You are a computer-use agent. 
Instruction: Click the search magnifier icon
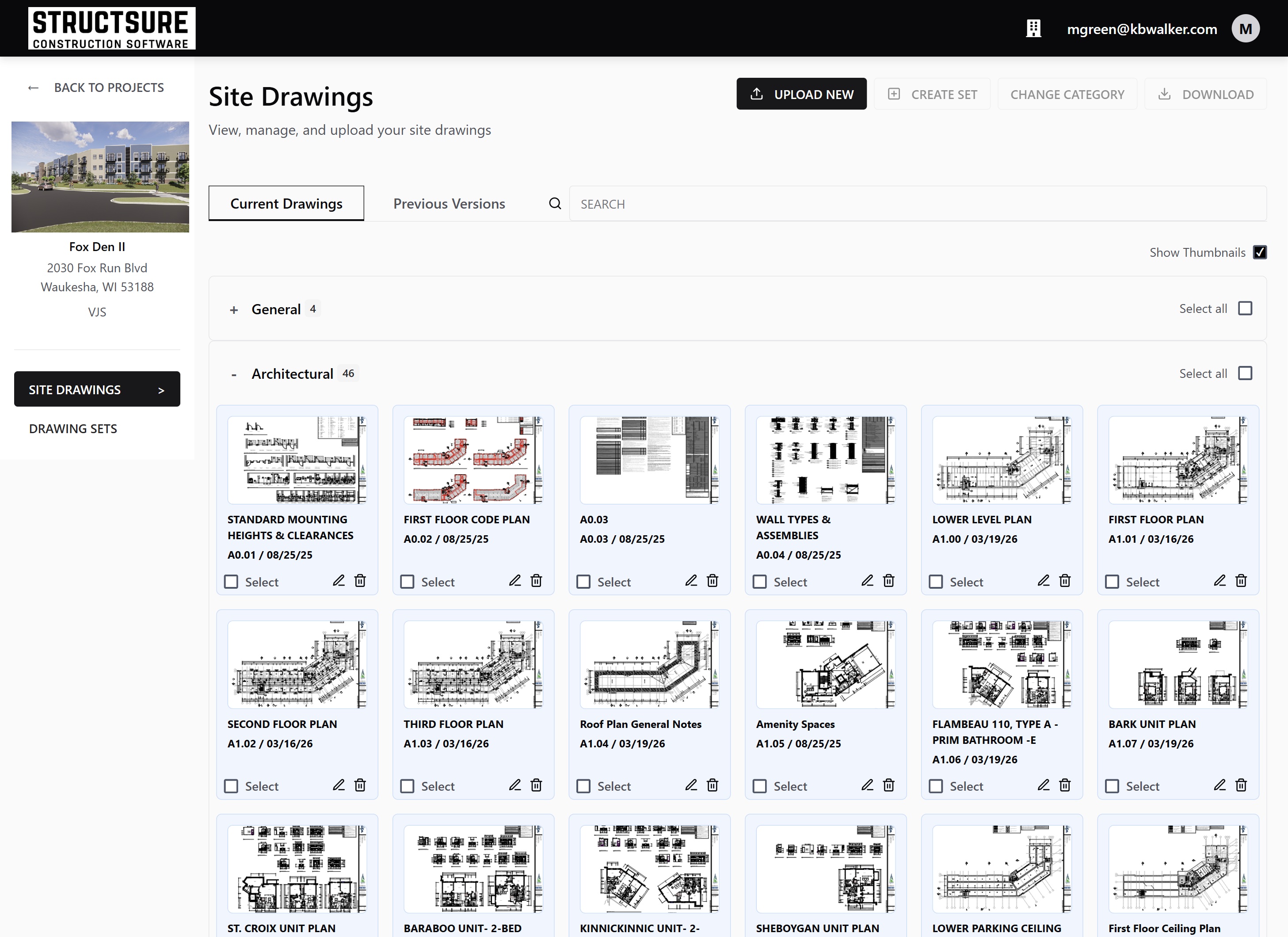coord(555,203)
